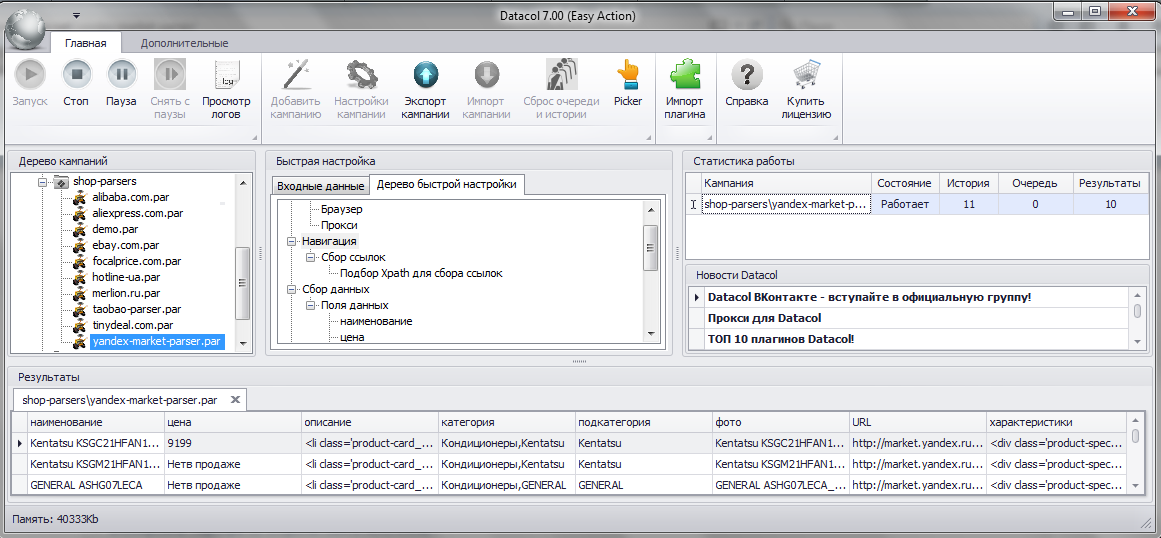Image resolution: width=1161 pixels, height=538 pixels.
Task: Pause the campaign using the Пауза icon
Action: click(121, 75)
